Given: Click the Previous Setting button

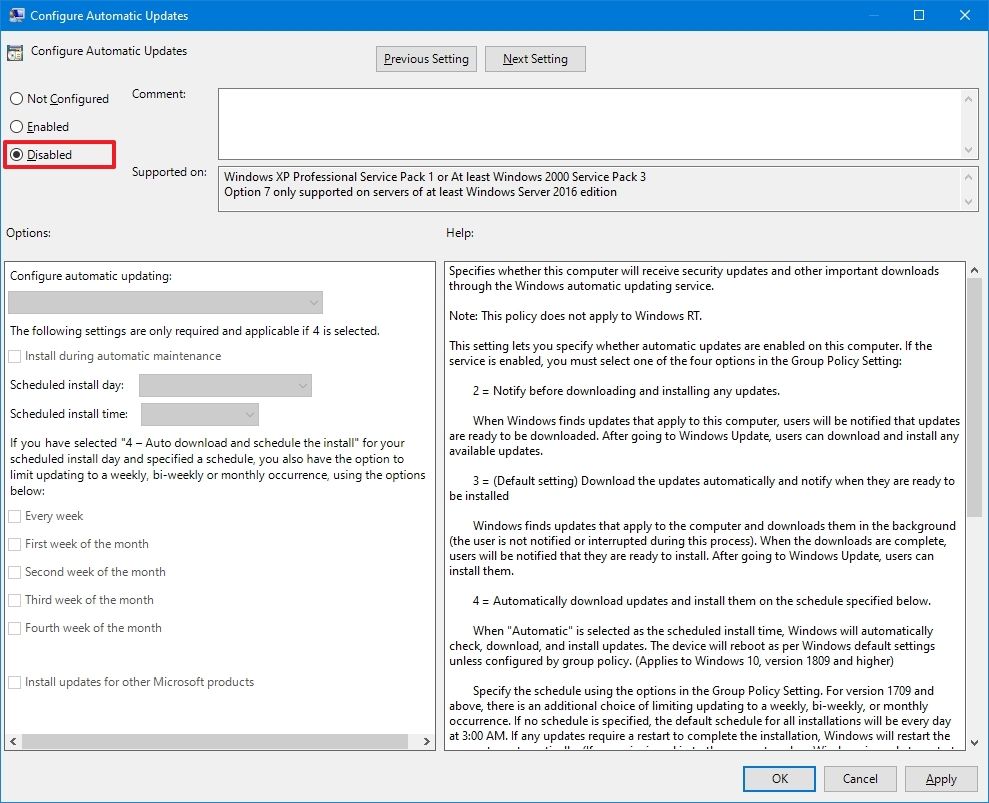Looking at the screenshot, I should point(425,58).
